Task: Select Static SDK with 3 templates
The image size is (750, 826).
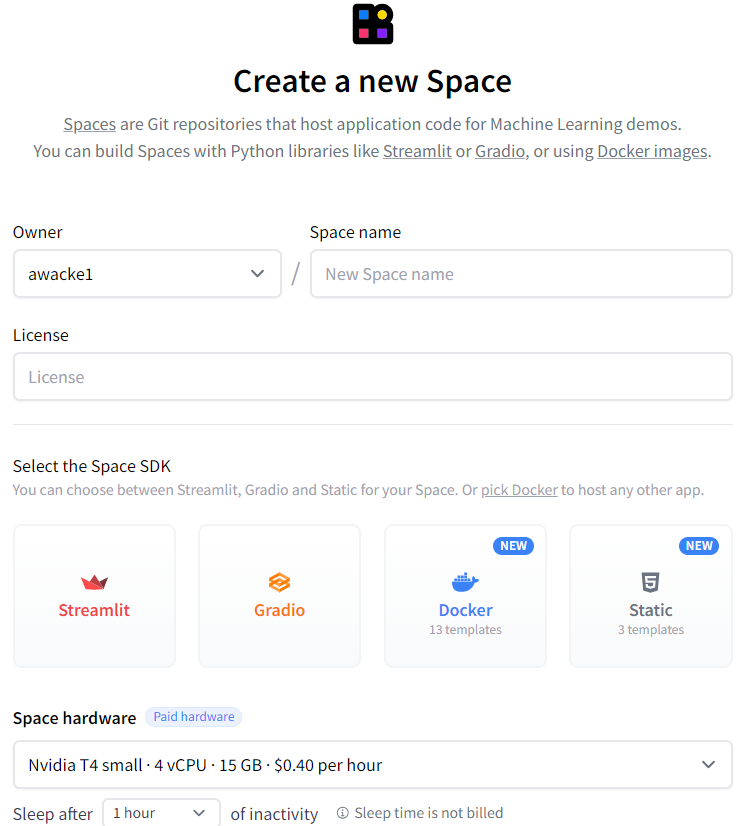Action: point(651,596)
